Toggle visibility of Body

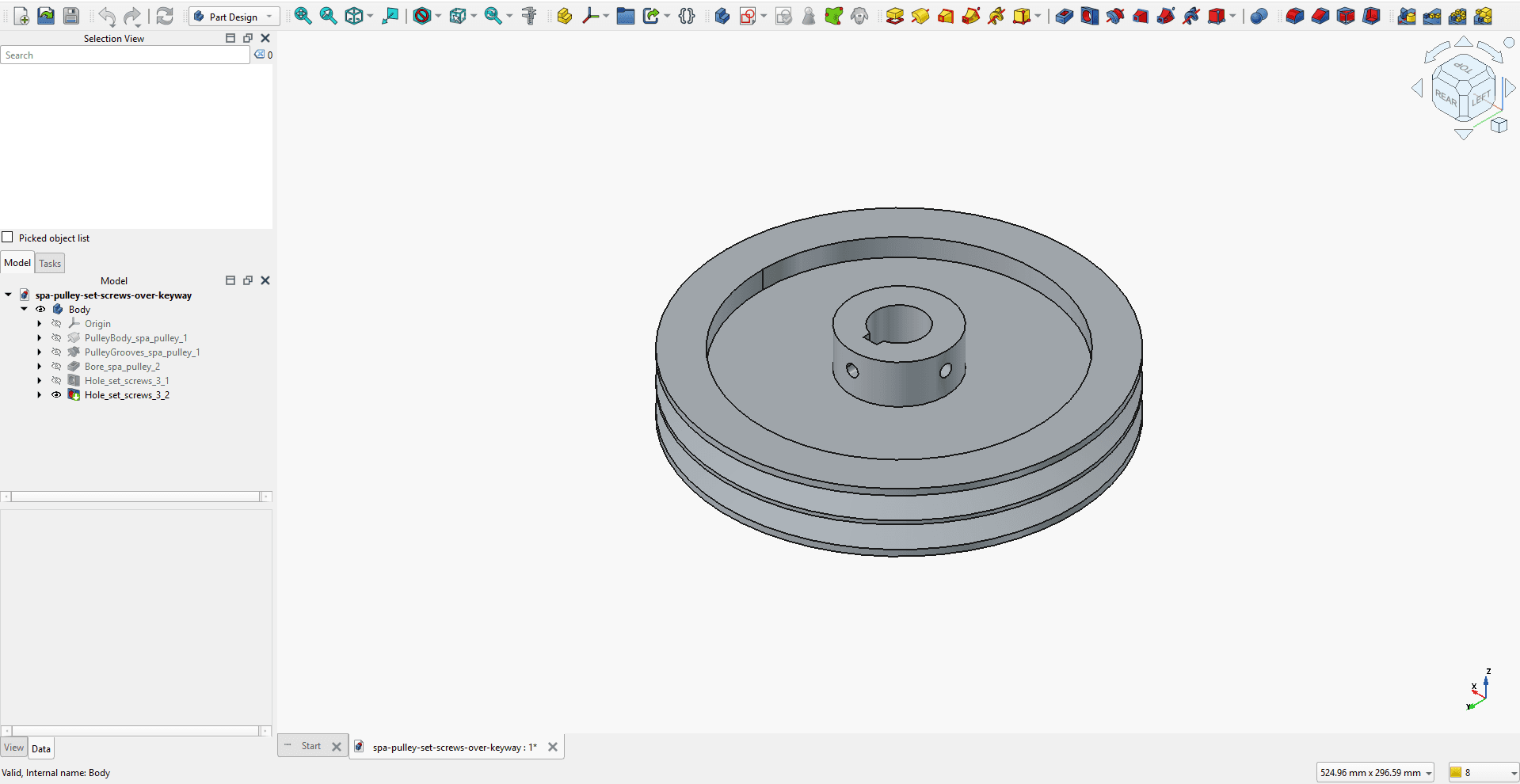[40, 310]
